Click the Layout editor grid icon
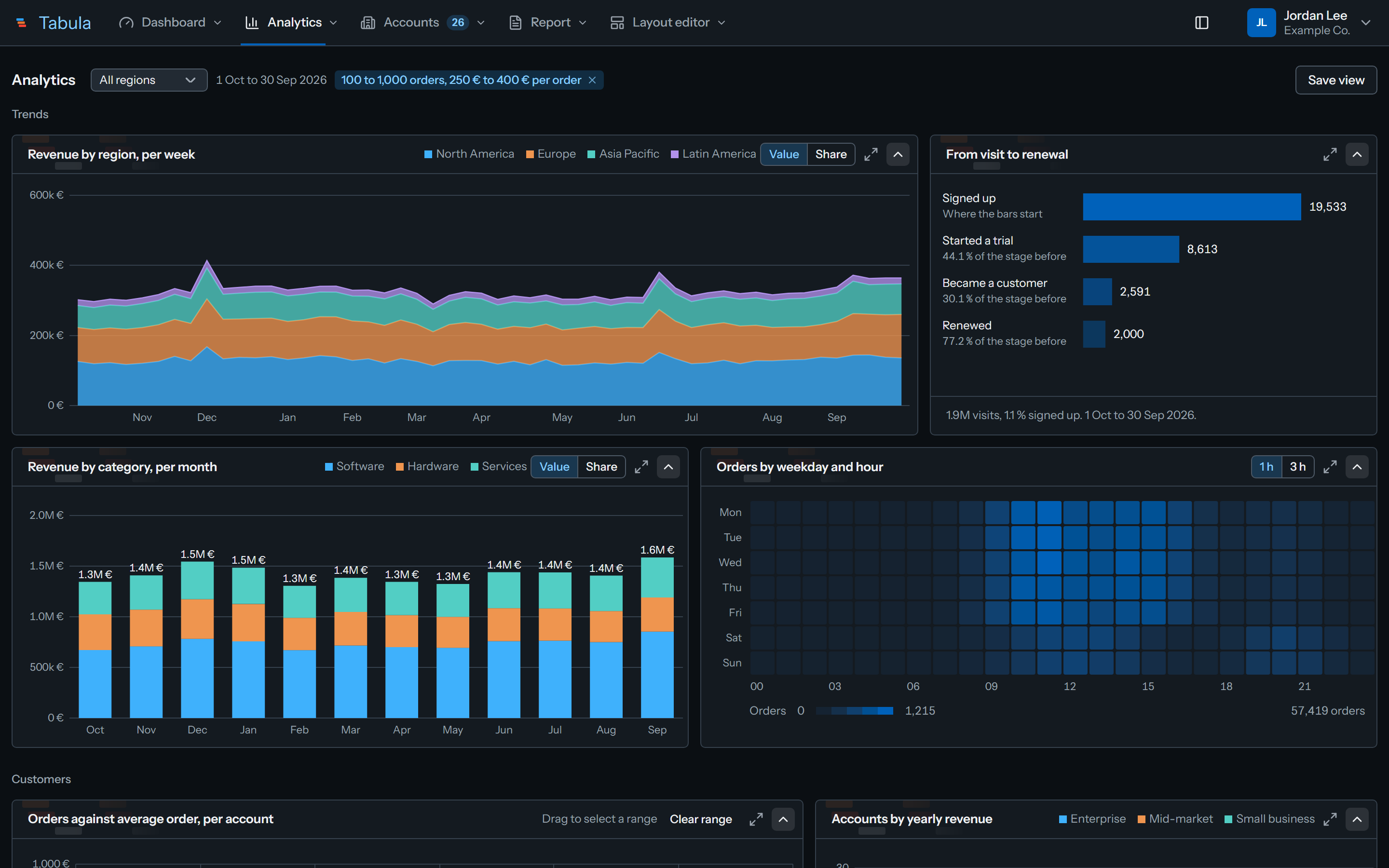 coord(617,22)
